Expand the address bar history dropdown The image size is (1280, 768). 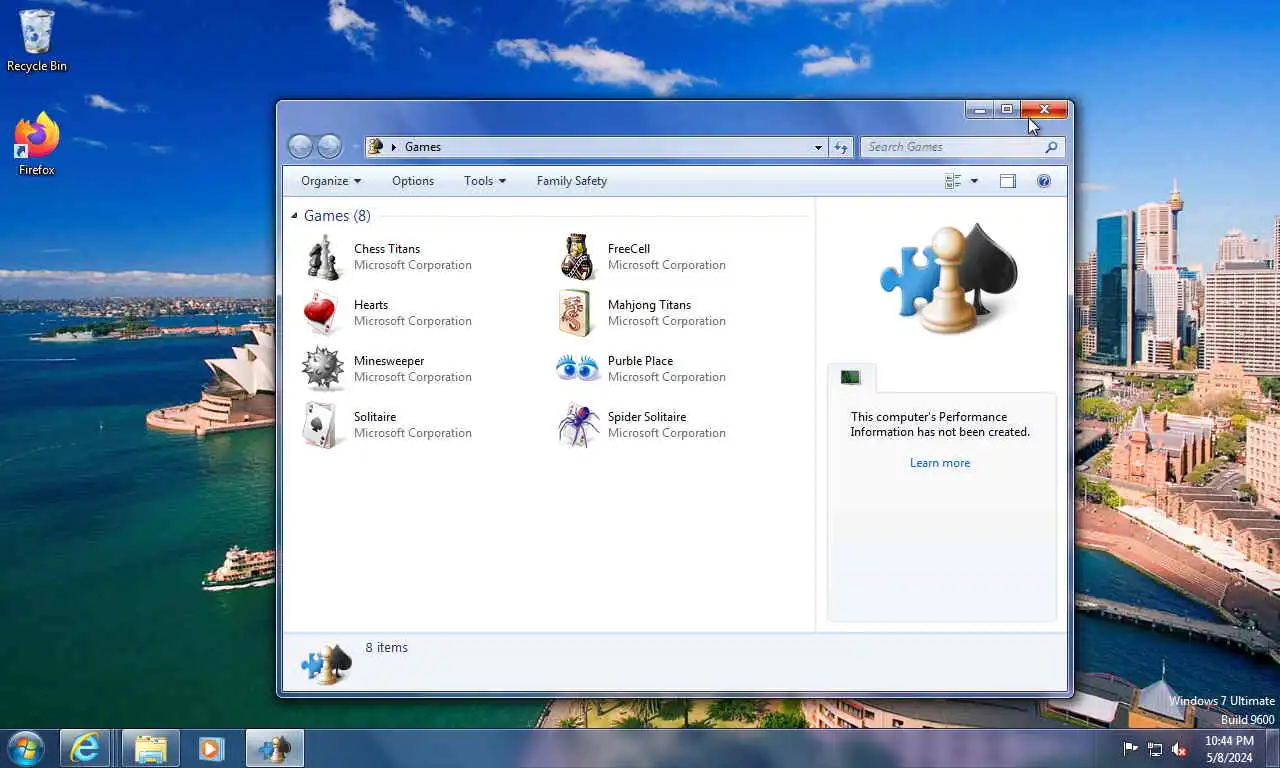click(818, 147)
